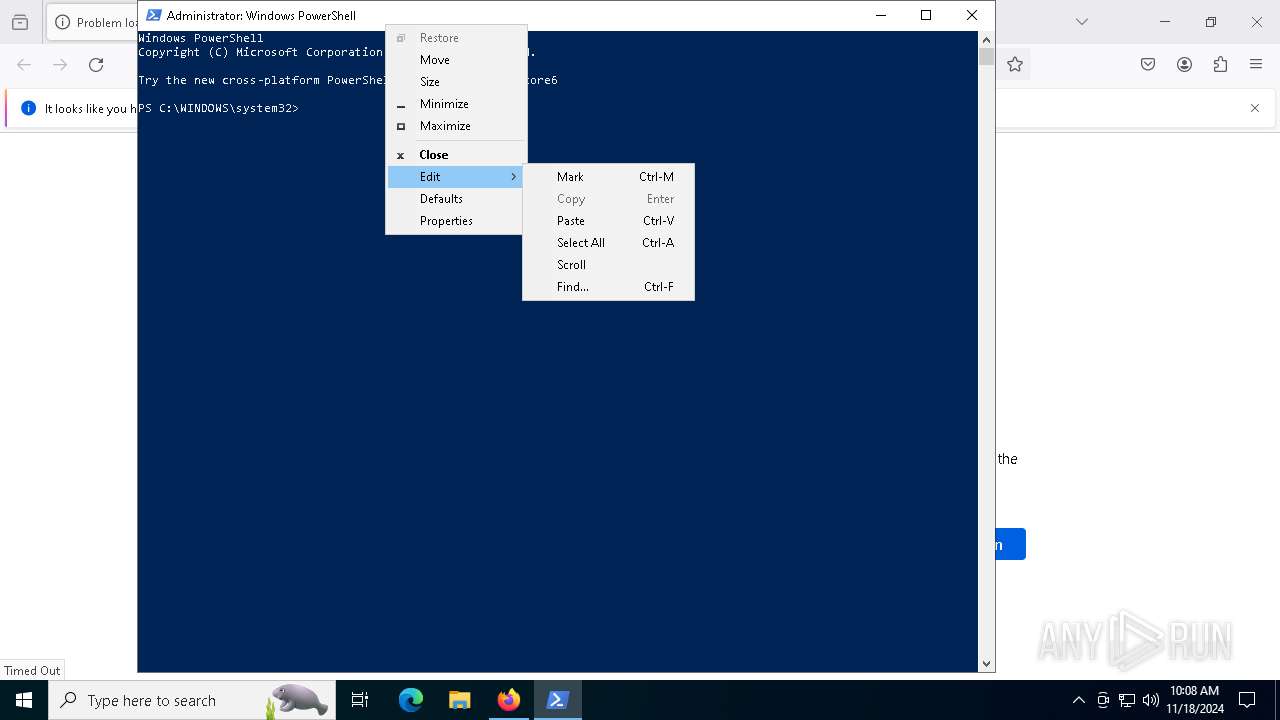Viewport: 1280px width, 720px height.
Task: Expand the Edit submenu entry
Action: coord(455,177)
